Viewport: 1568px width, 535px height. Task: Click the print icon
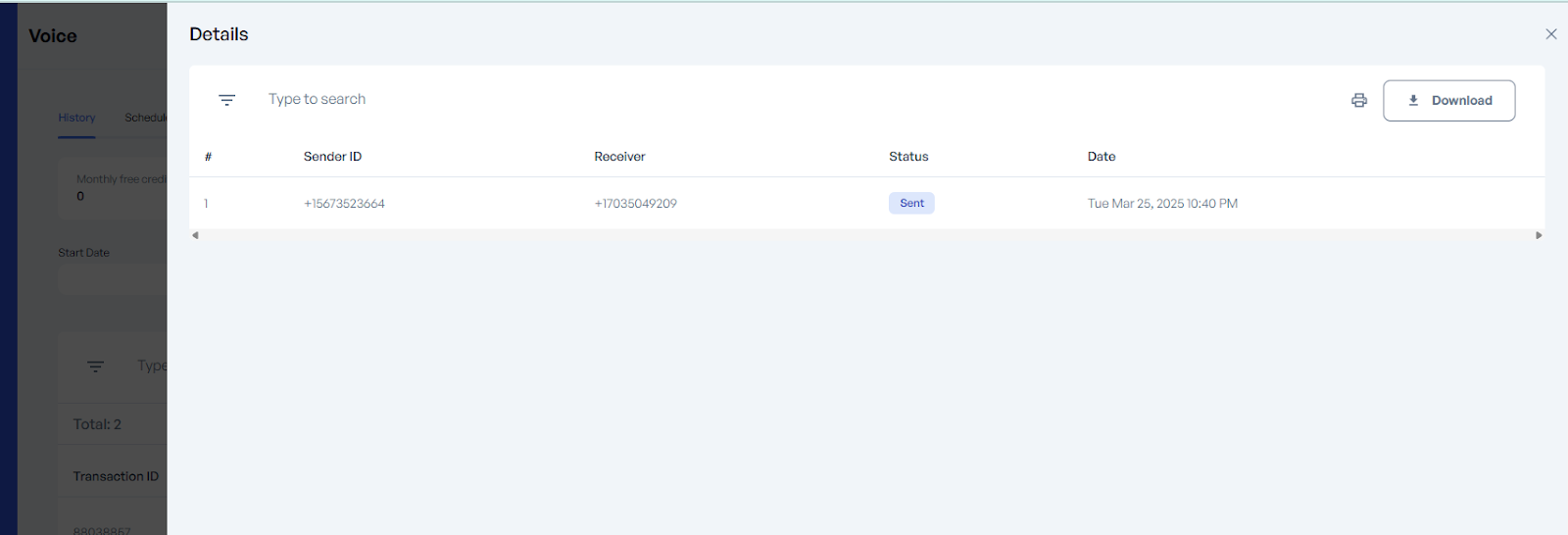tap(1359, 100)
